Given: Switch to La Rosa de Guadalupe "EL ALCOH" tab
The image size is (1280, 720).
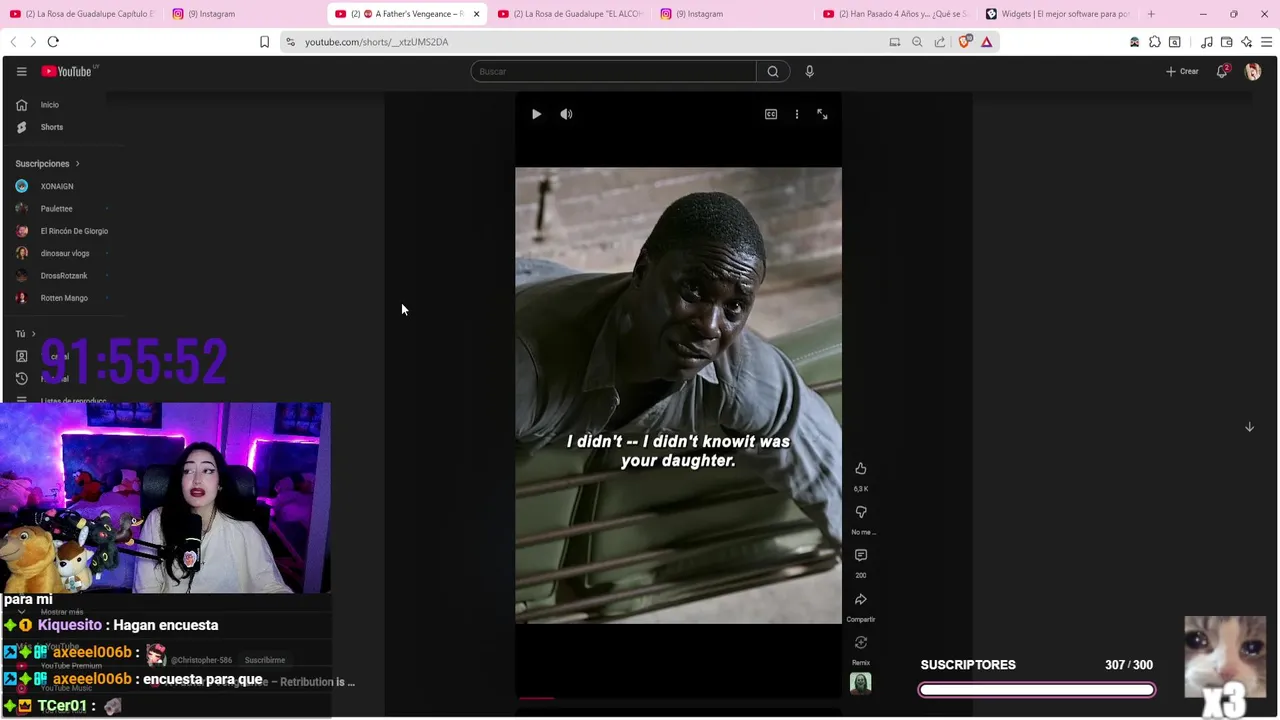Looking at the screenshot, I should point(571,14).
